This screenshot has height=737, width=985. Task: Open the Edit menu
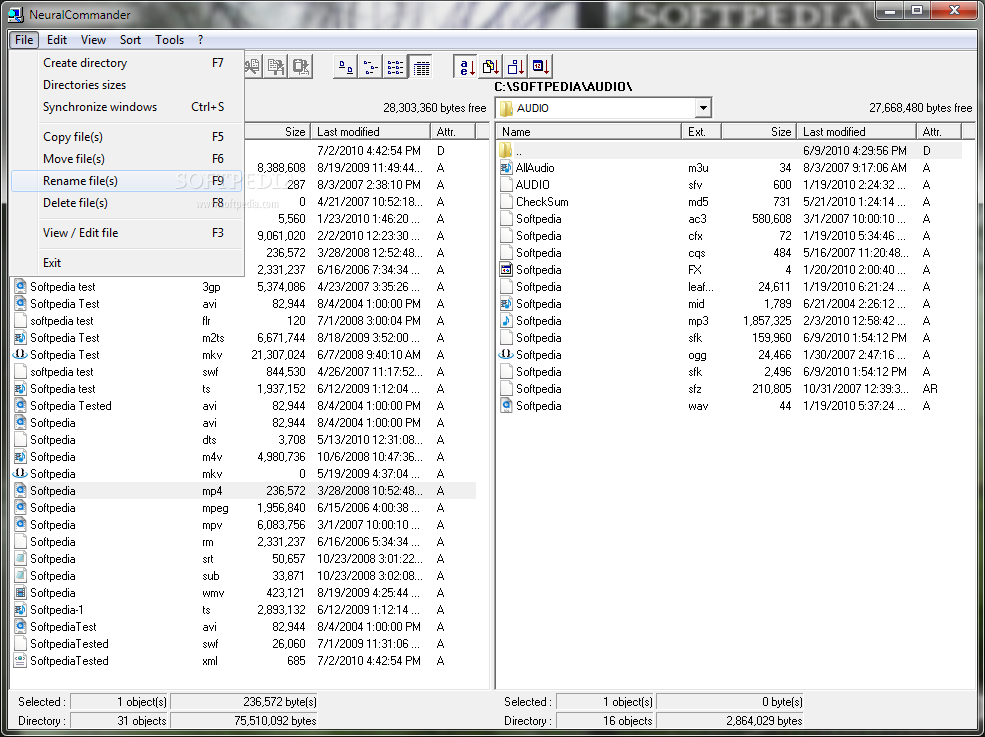coord(57,40)
